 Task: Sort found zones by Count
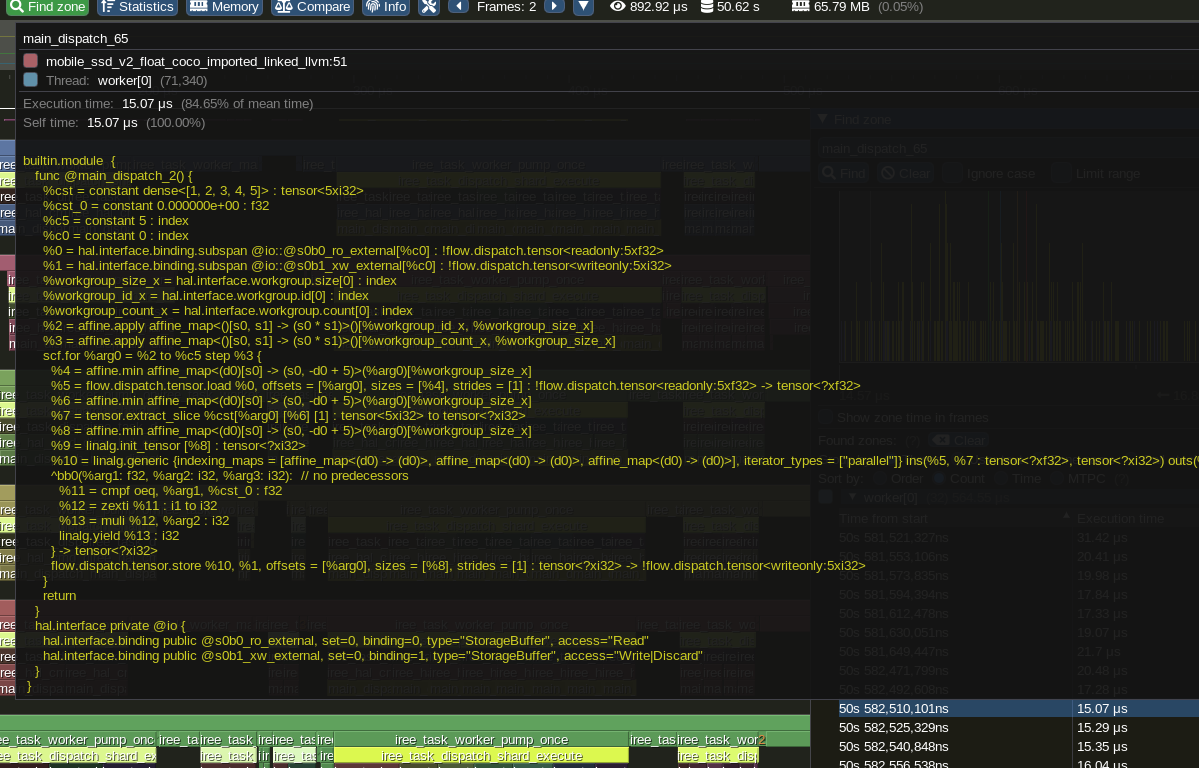pyautogui.click(x=941, y=479)
